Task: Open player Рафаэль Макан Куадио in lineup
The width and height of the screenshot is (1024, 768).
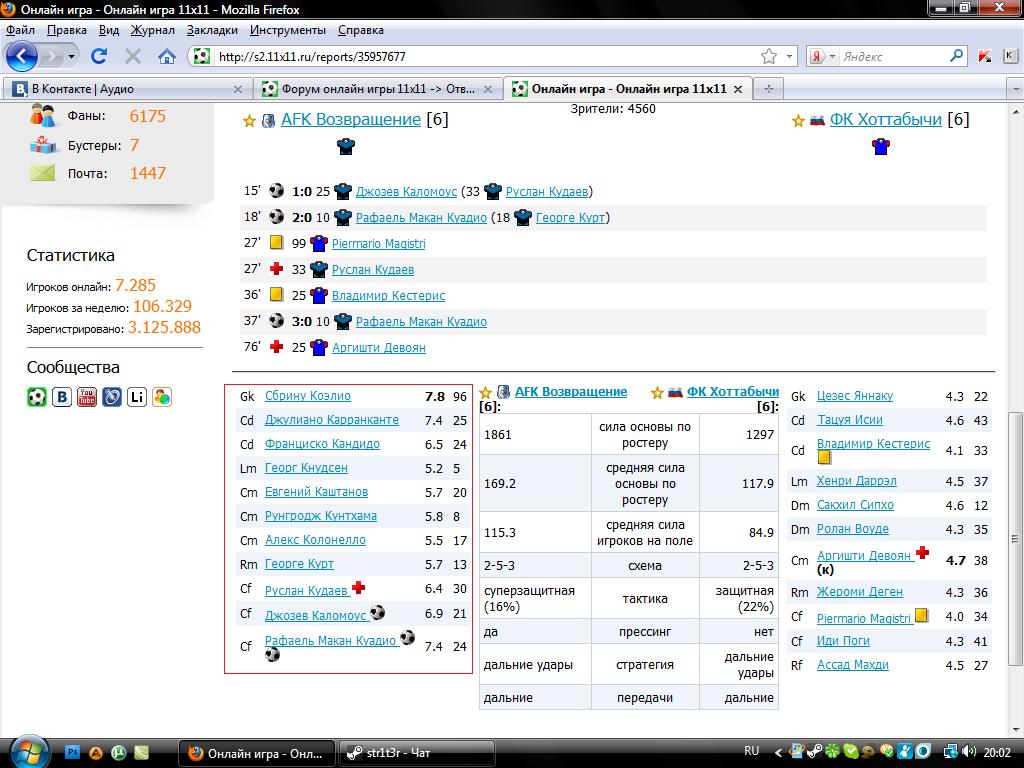Action: pyautogui.click(x=330, y=640)
